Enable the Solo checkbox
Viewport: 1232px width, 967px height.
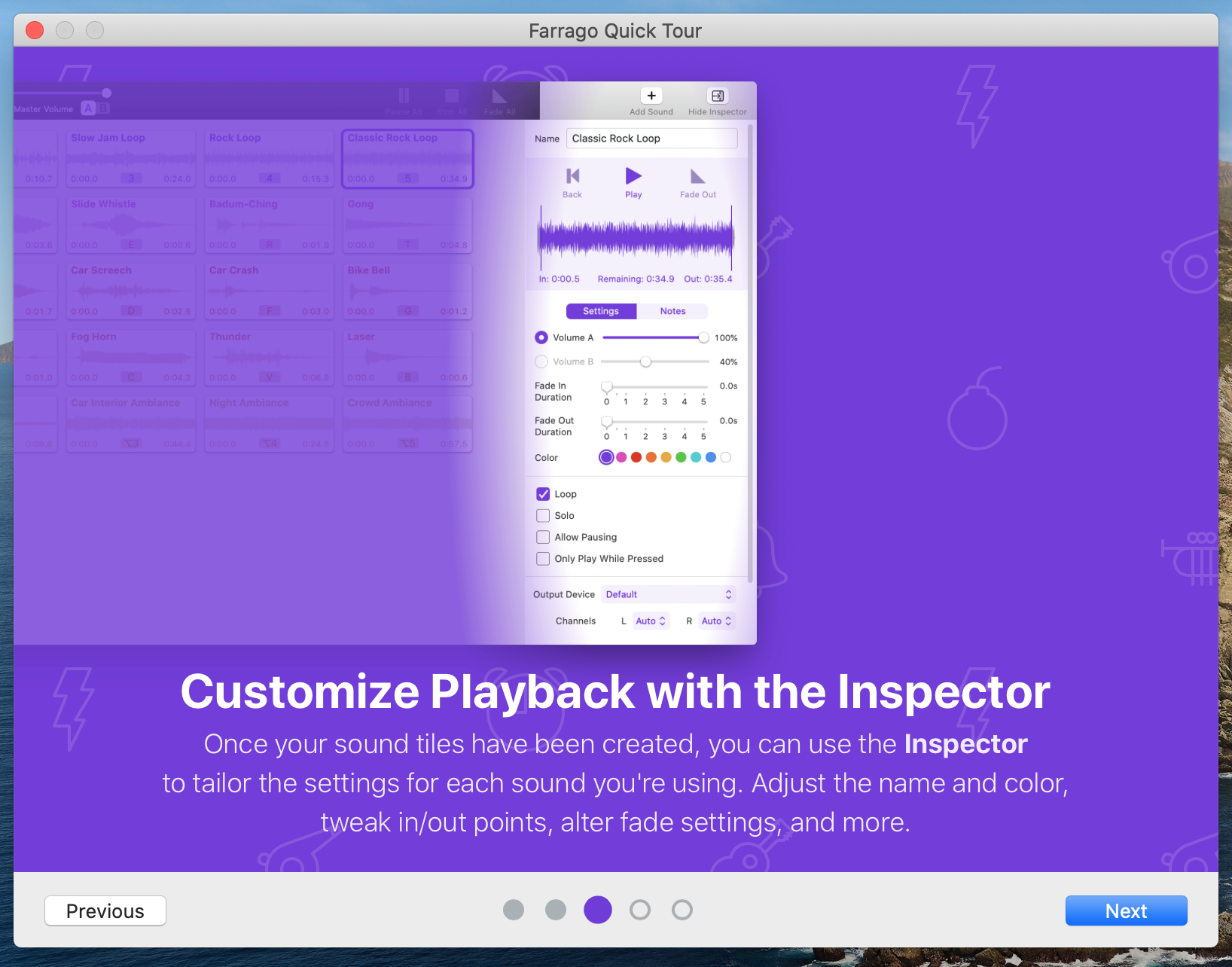(x=543, y=516)
